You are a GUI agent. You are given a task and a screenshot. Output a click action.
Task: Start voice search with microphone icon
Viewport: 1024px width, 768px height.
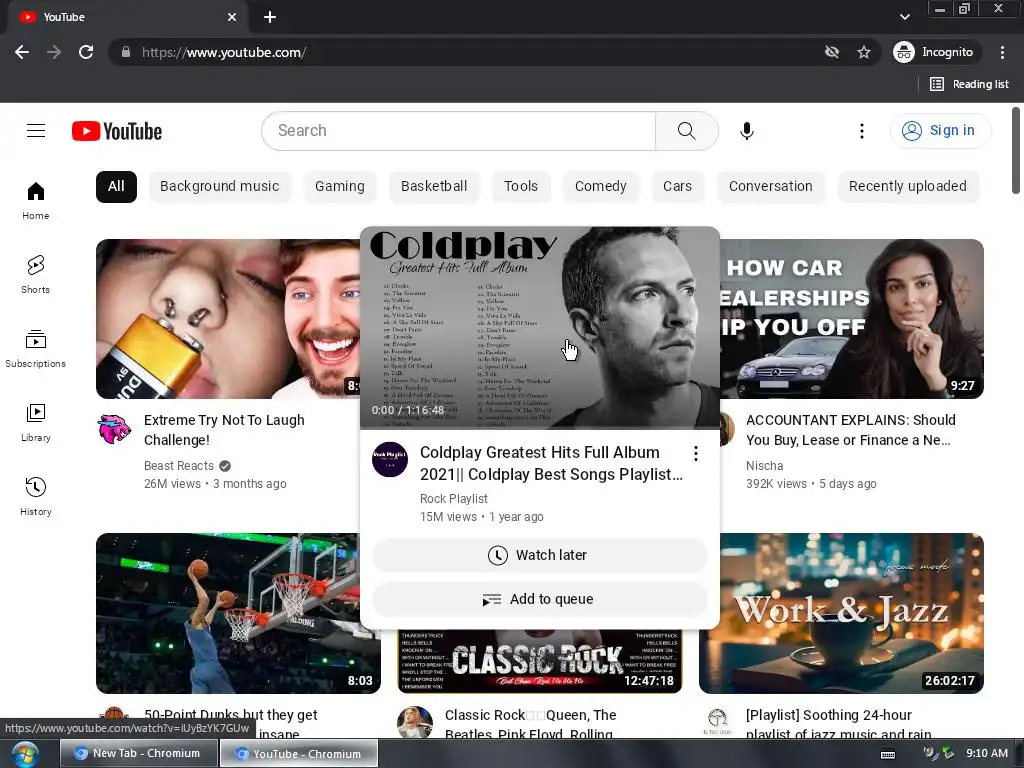[746, 131]
